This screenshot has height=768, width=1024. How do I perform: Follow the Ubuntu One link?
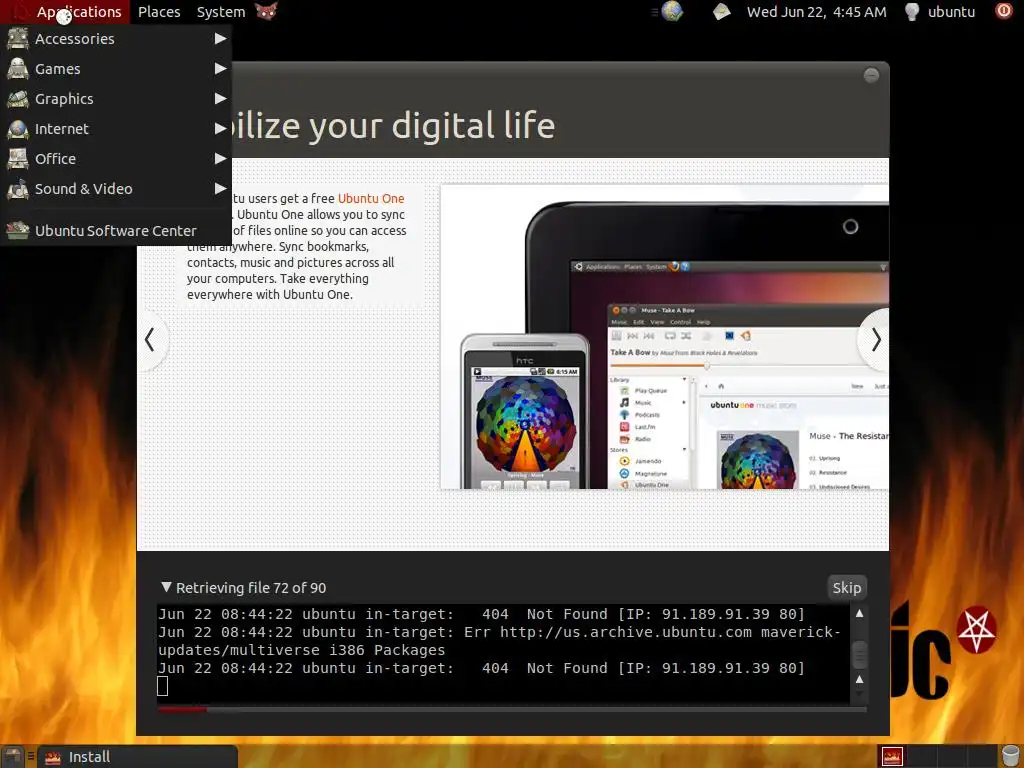pos(371,199)
